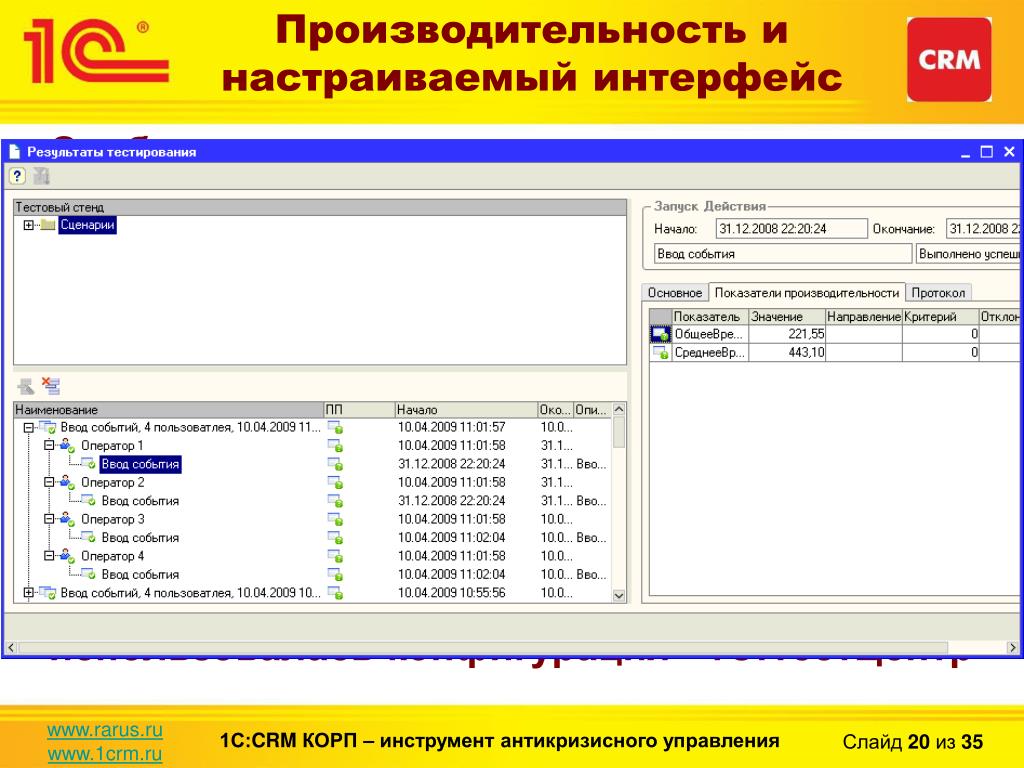
Task: Click start time 10.04.2009 11:01:57
Action: point(451,427)
